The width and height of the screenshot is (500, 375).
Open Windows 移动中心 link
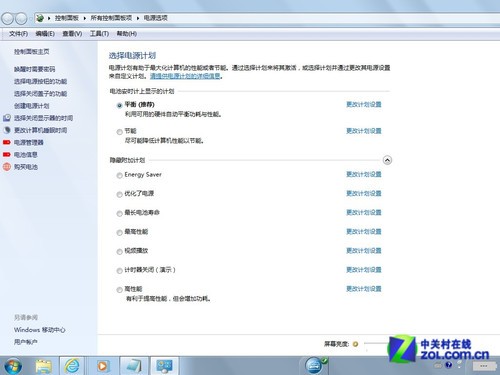point(40,330)
